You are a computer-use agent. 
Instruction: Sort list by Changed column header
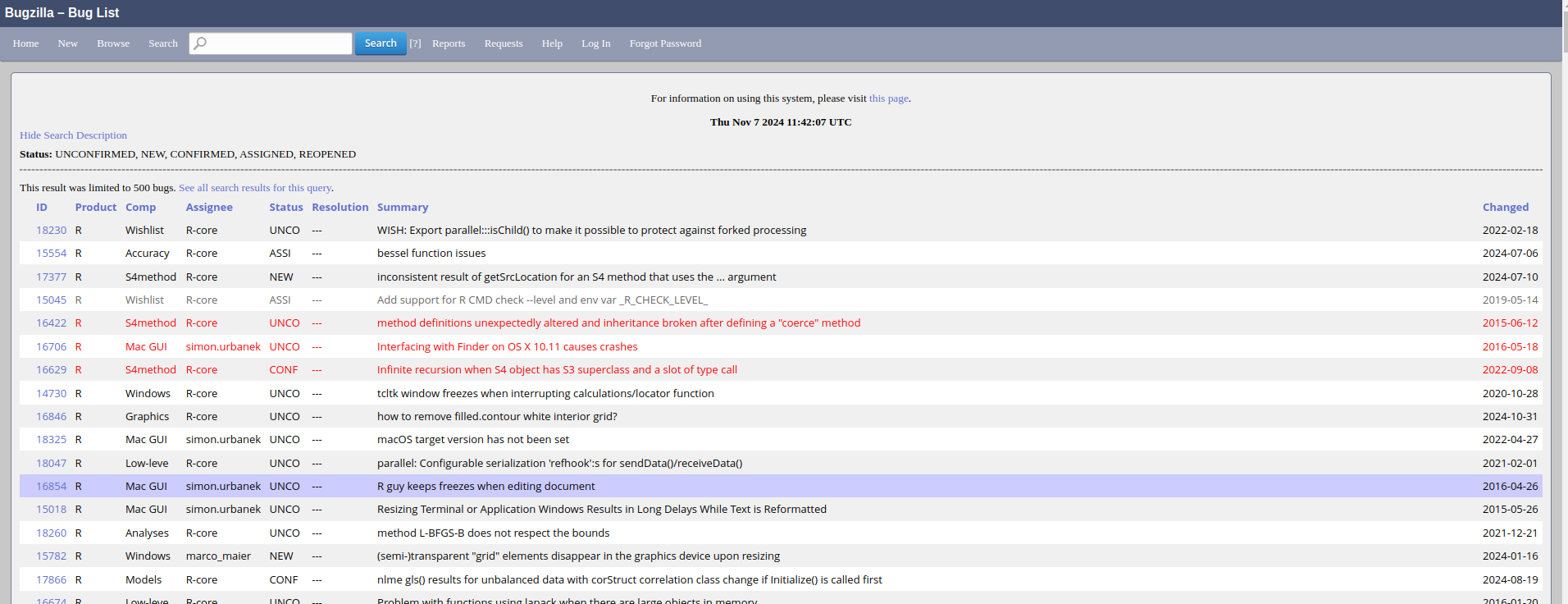[1505, 208]
